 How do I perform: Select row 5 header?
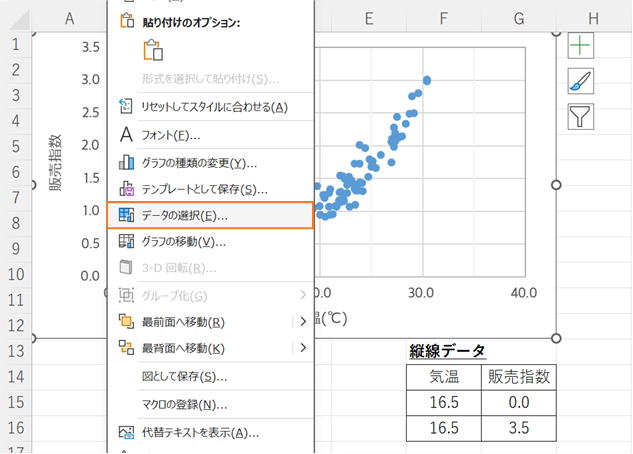click(15, 146)
